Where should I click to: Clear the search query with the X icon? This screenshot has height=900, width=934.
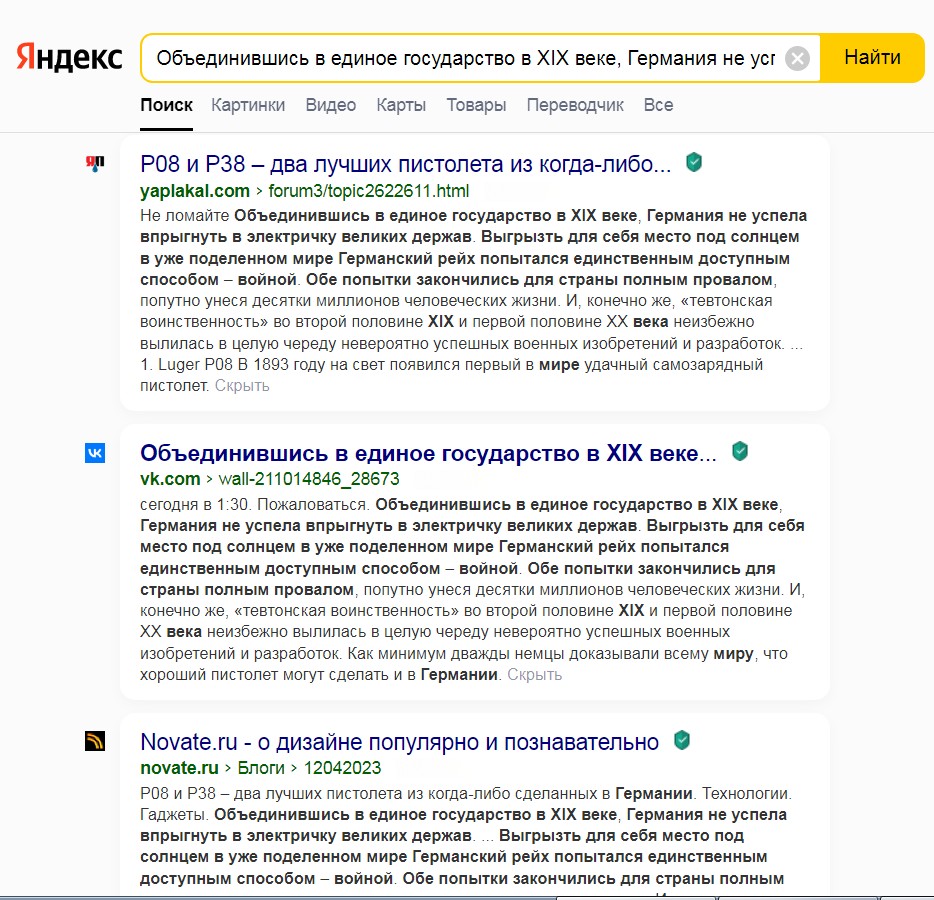(x=797, y=58)
